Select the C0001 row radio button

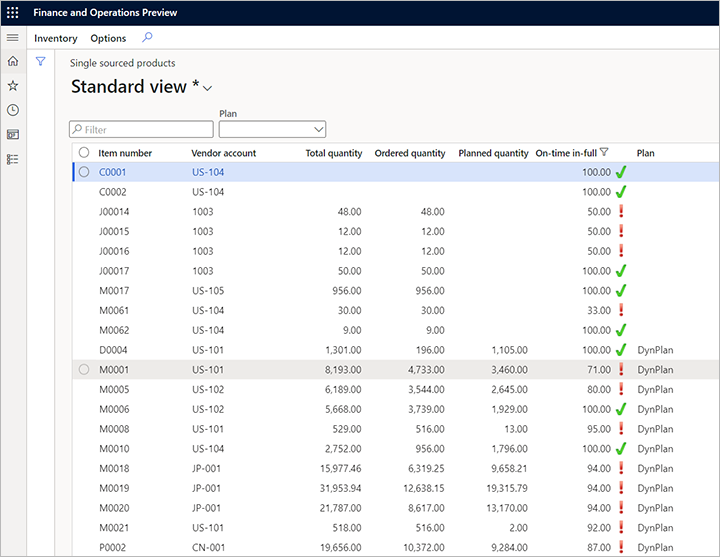tap(84, 172)
